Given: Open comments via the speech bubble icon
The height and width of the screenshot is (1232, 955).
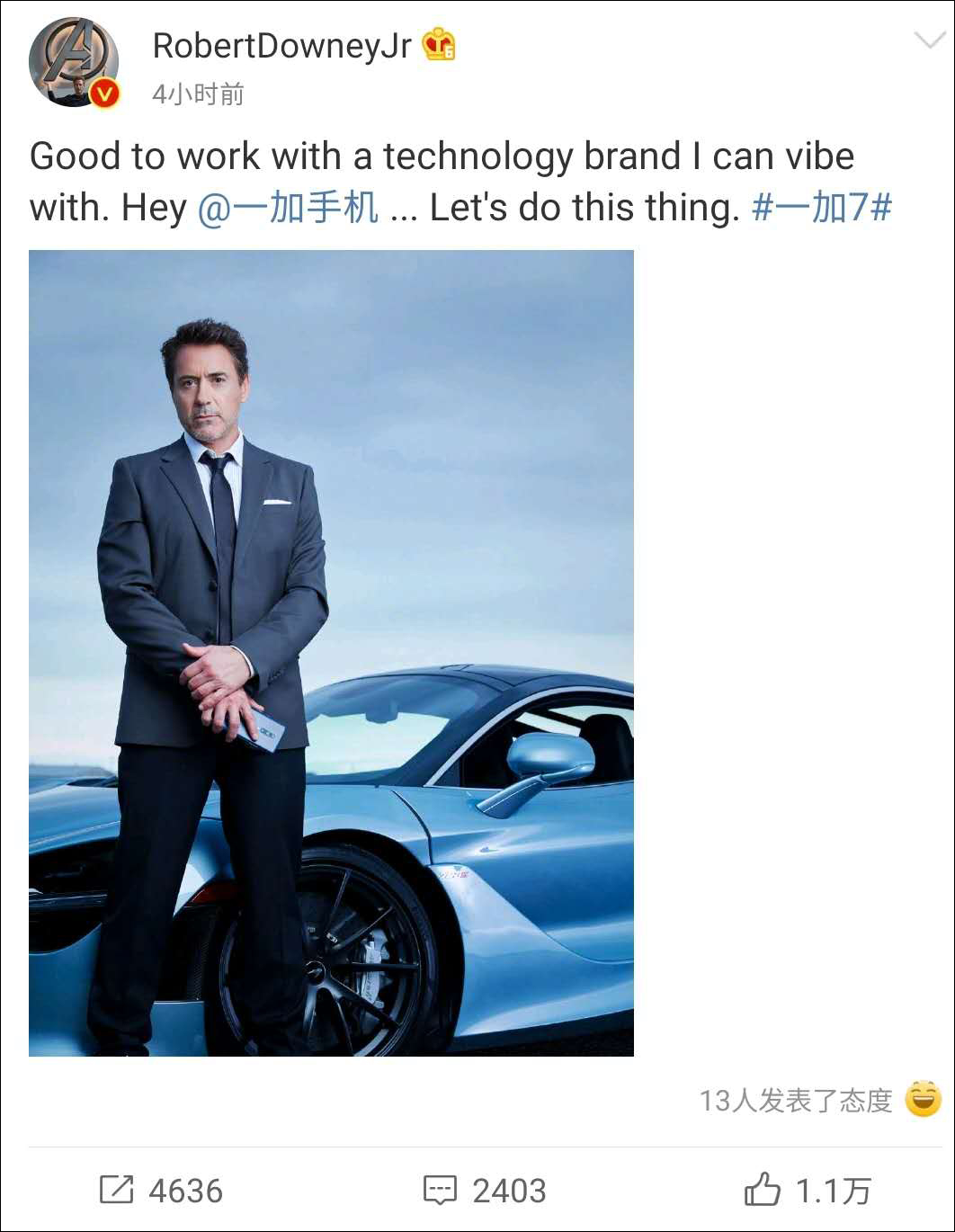Looking at the screenshot, I should click(440, 1190).
